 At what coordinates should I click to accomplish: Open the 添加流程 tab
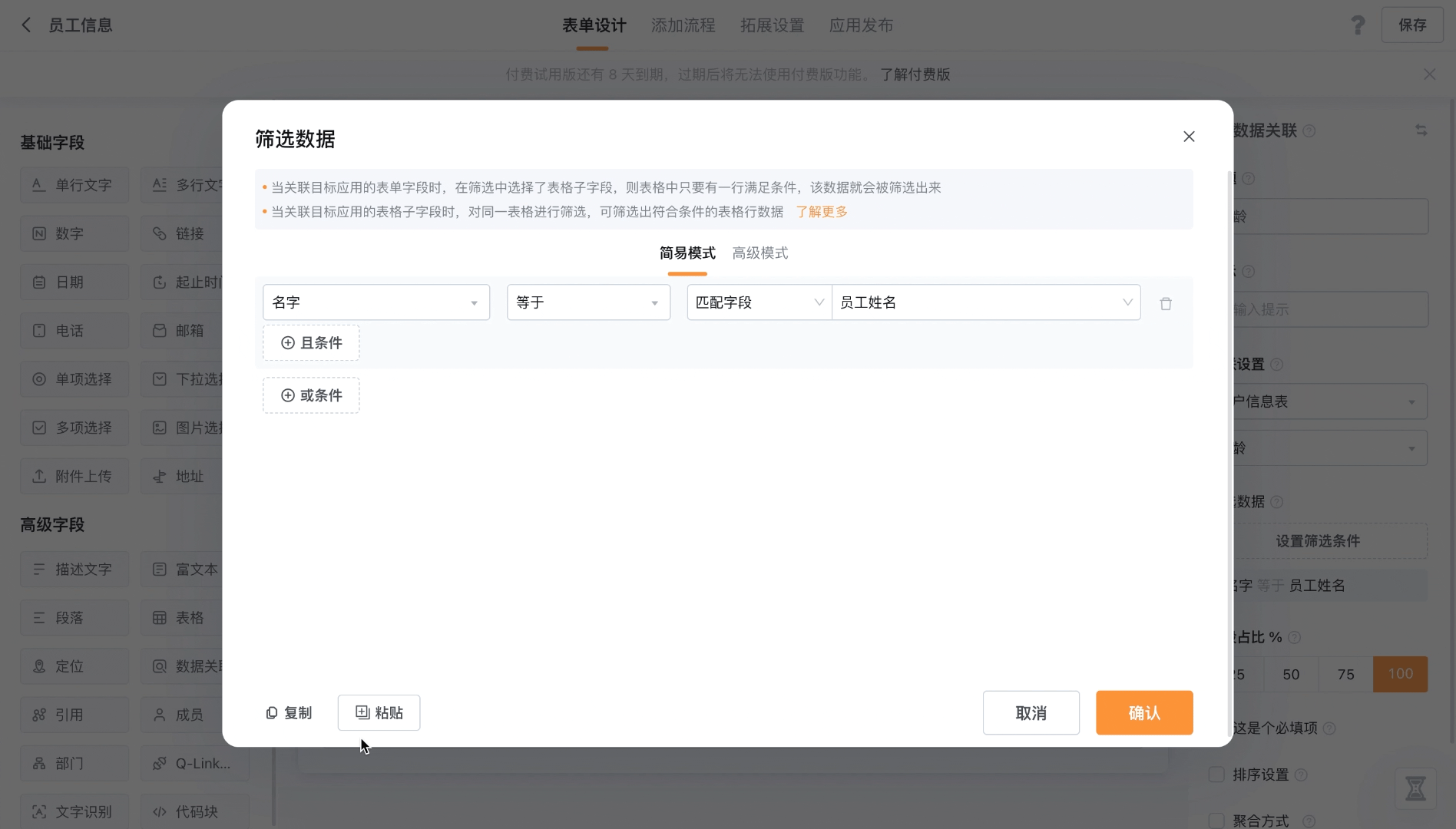[x=683, y=25]
